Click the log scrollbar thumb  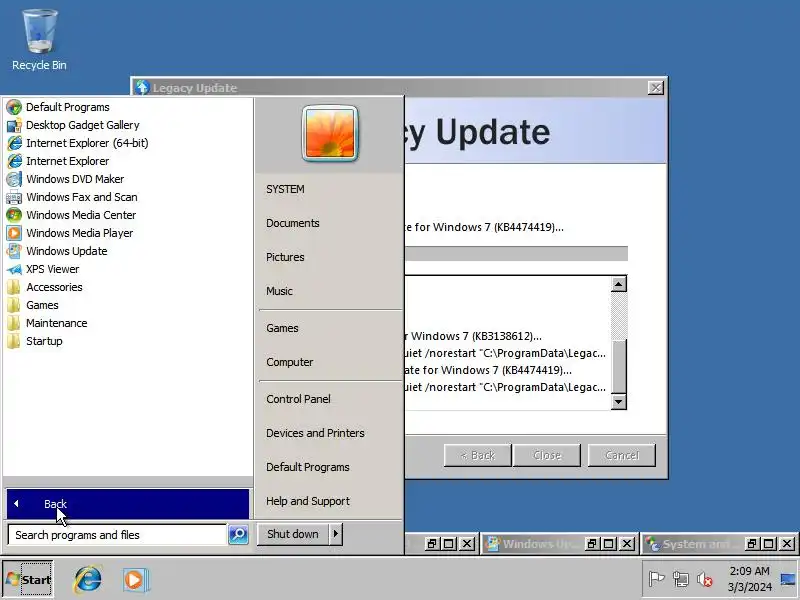(x=619, y=366)
